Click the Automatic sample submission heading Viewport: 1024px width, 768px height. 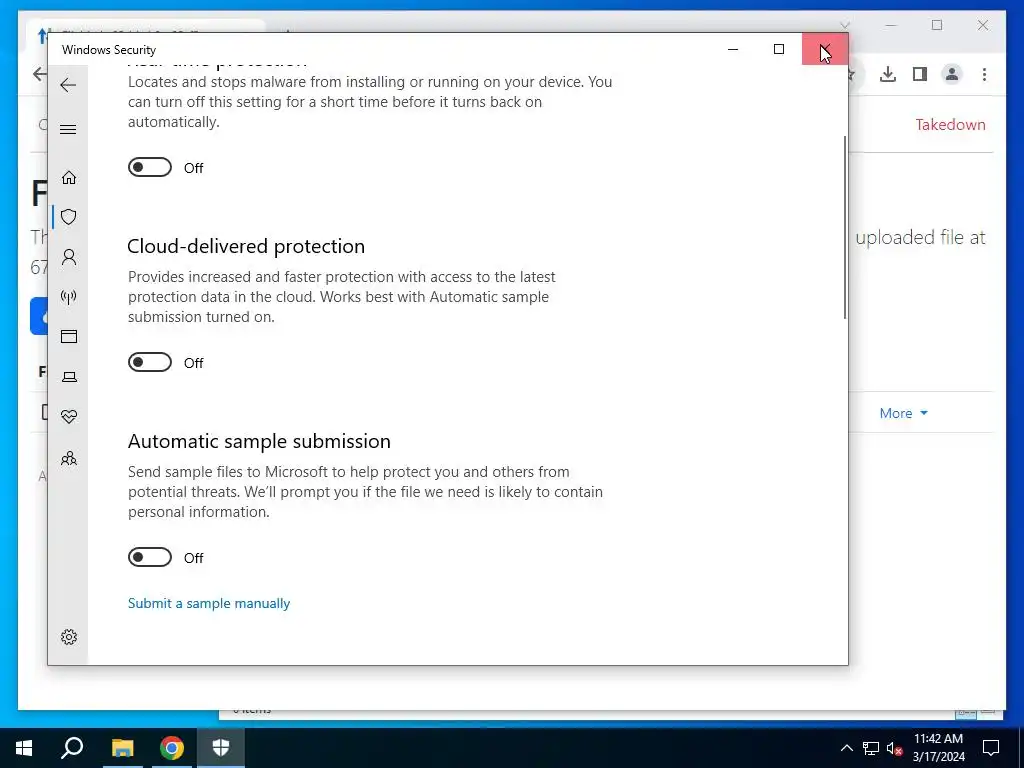259,441
